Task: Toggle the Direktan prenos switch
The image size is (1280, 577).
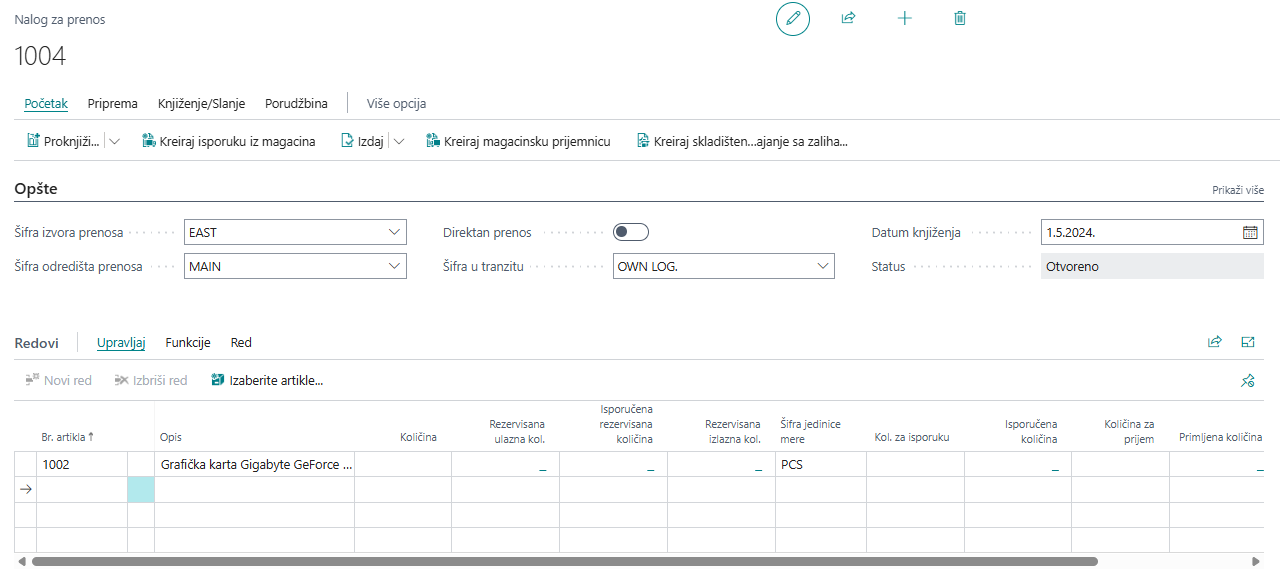Action: pos(631,232)
